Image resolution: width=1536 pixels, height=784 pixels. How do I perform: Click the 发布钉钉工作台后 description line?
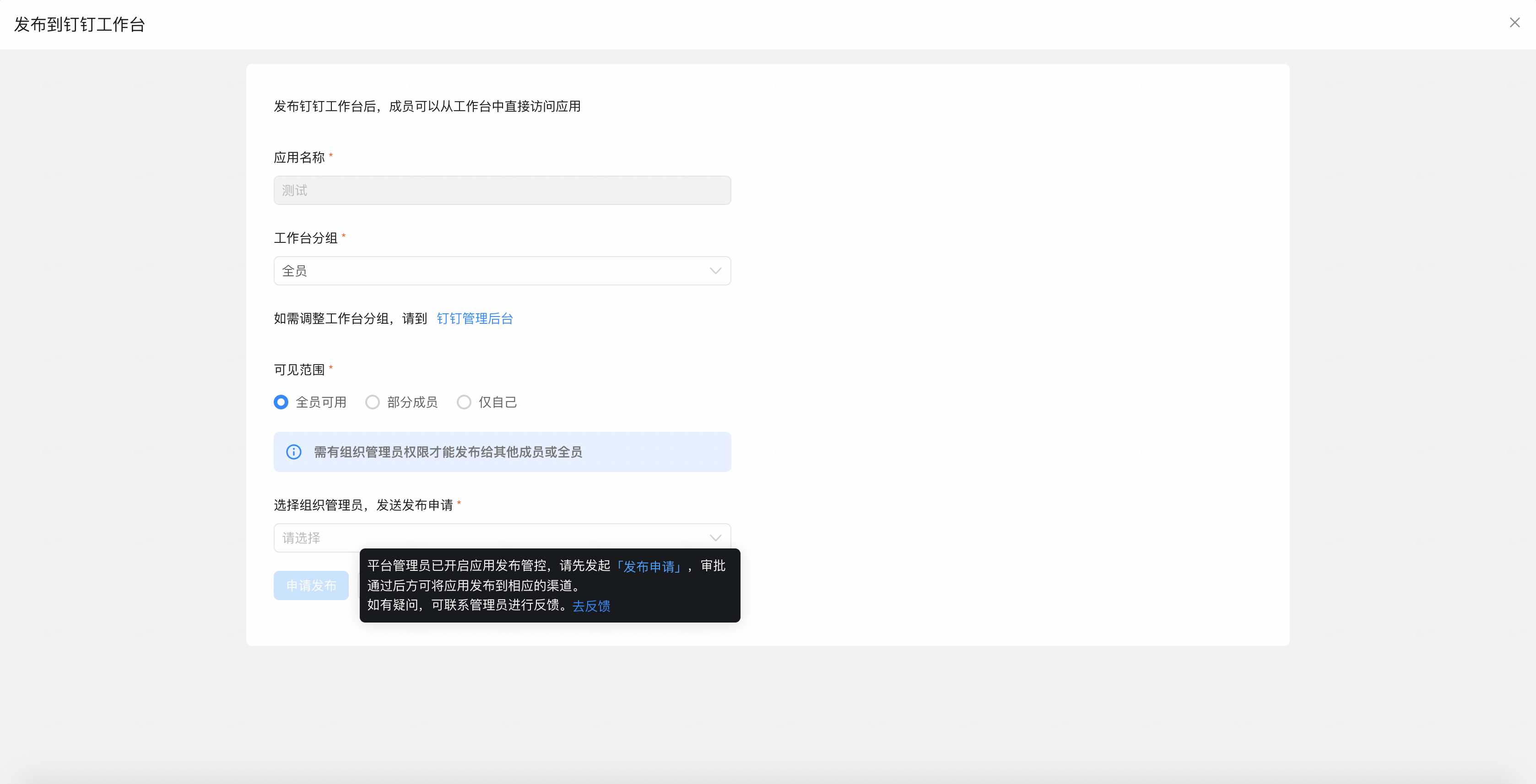tap(427, 107)
